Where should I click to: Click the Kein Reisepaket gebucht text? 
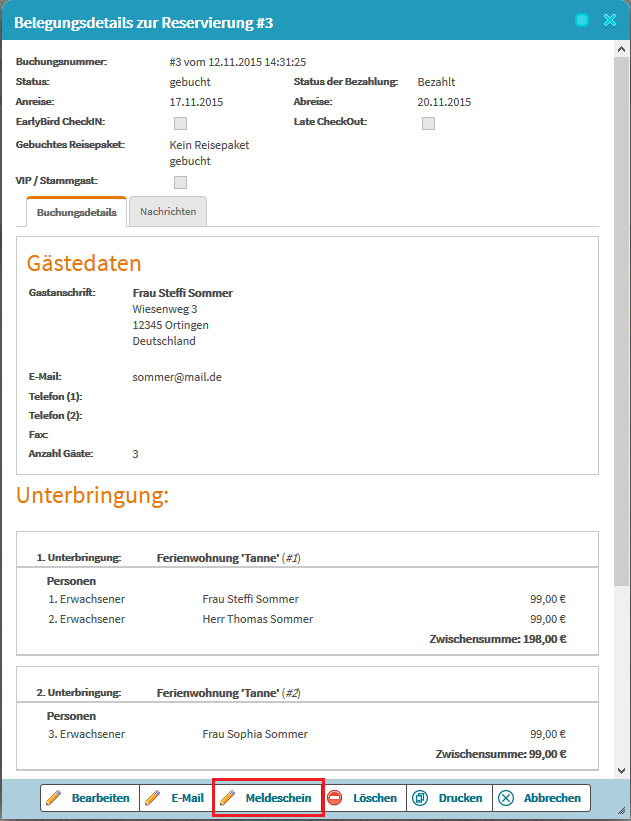tap(209, 153)
